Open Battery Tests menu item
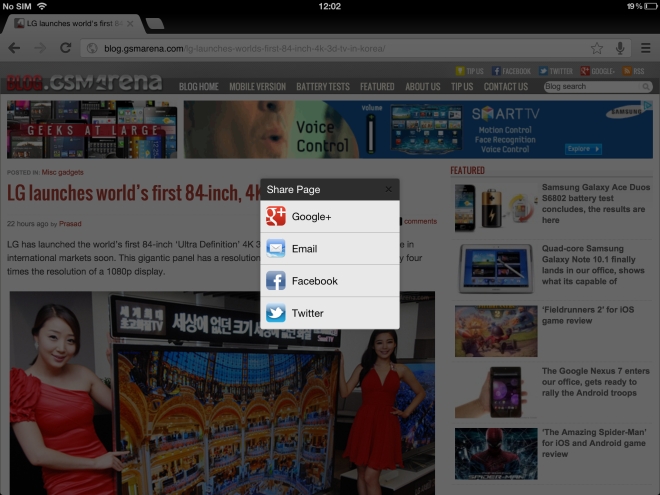660x495 pixels. 323,87
